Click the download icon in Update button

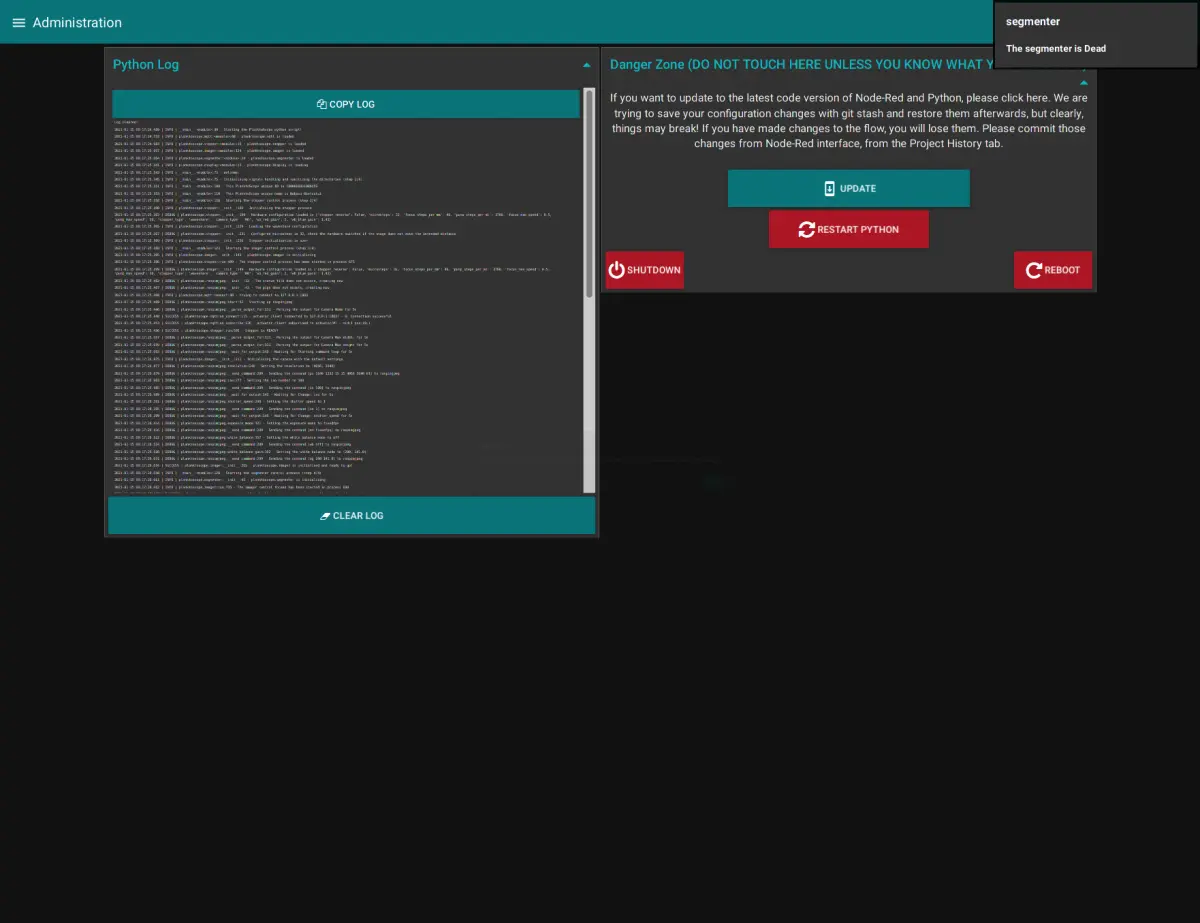[x=829, y=189]
